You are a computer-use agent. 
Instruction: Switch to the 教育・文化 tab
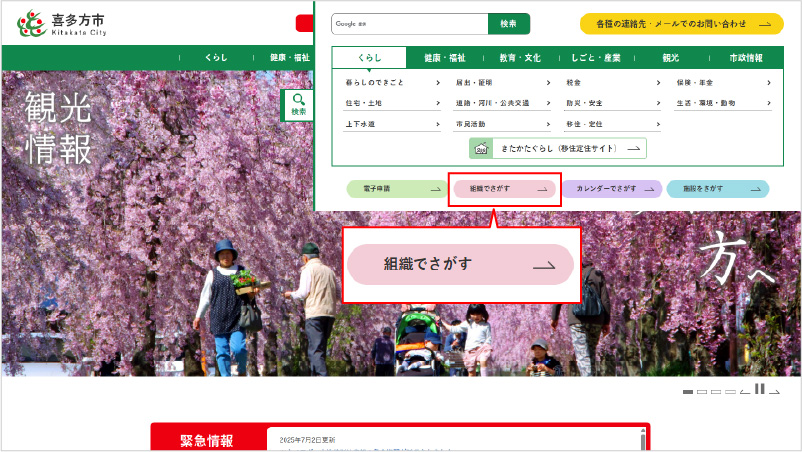pyautogui.click(x=520, y=58)
